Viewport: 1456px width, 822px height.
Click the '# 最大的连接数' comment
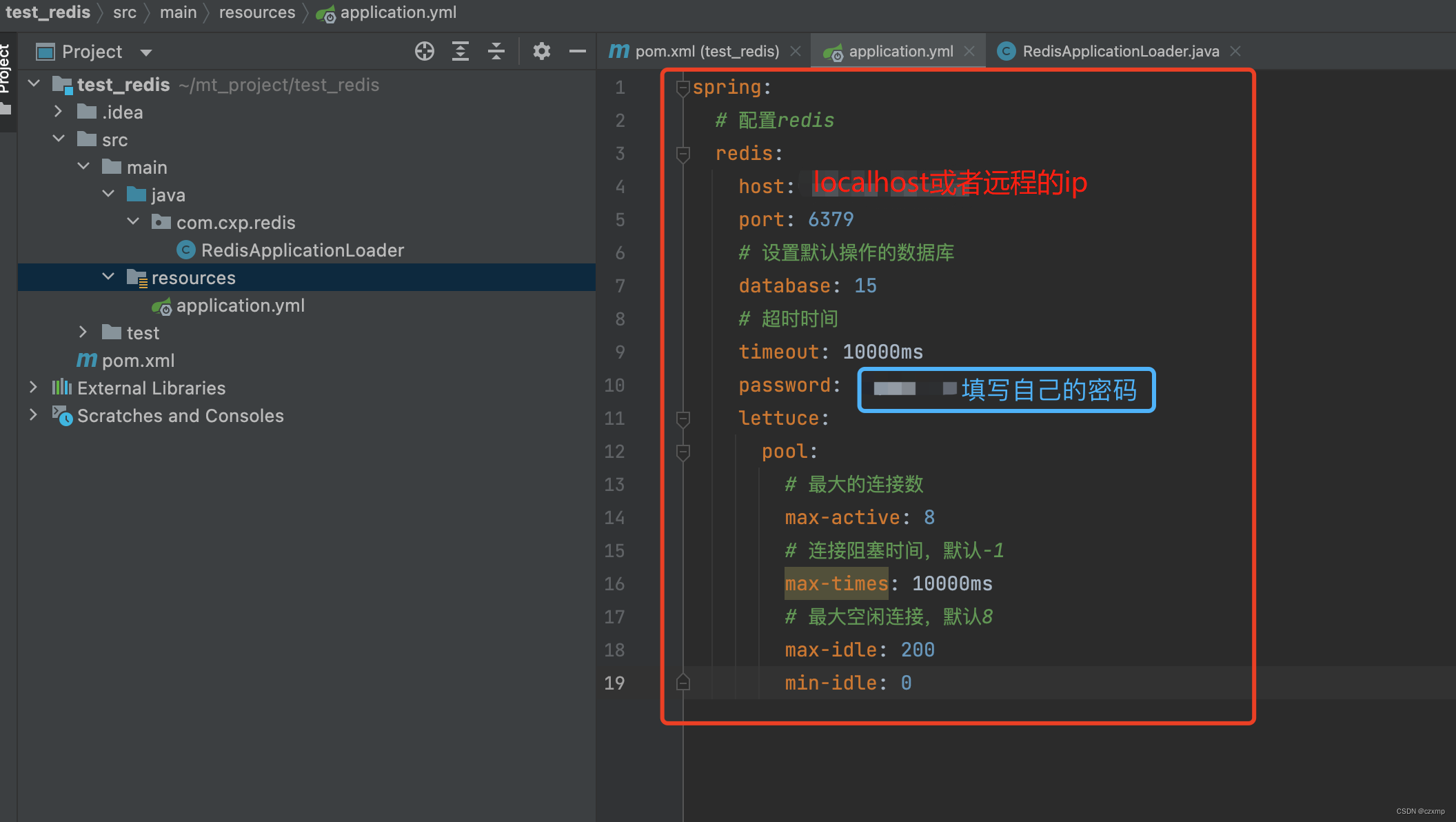[x=854, y=484]
